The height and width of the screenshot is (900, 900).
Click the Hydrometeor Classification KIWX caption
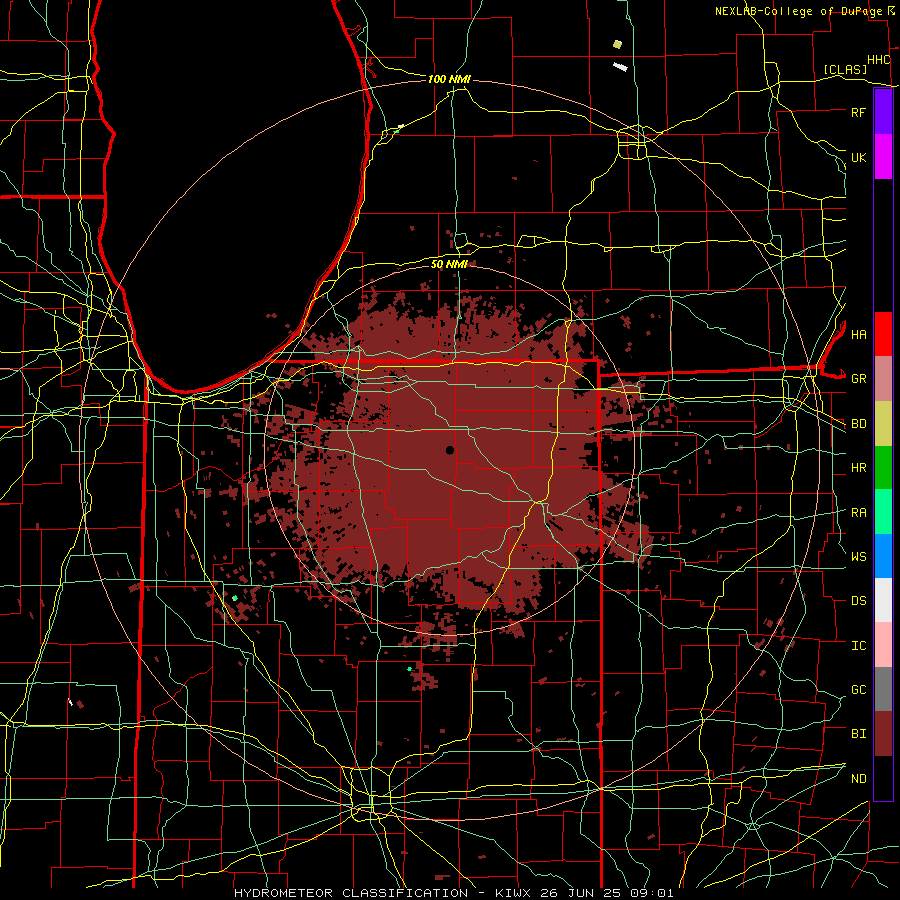pyautogui.click(x=453, y=893)
